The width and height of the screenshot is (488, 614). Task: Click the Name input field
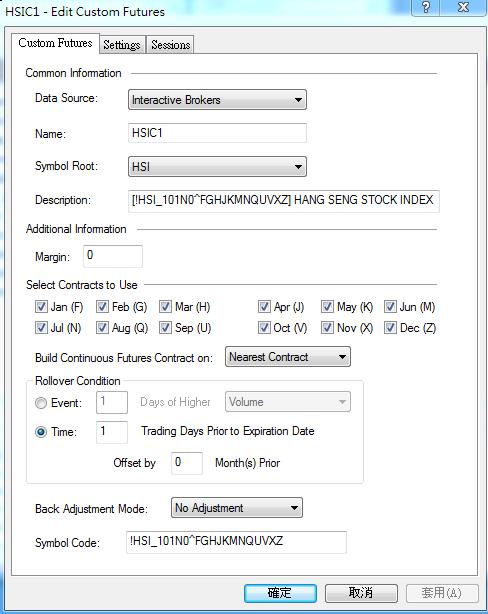[217, 133]
